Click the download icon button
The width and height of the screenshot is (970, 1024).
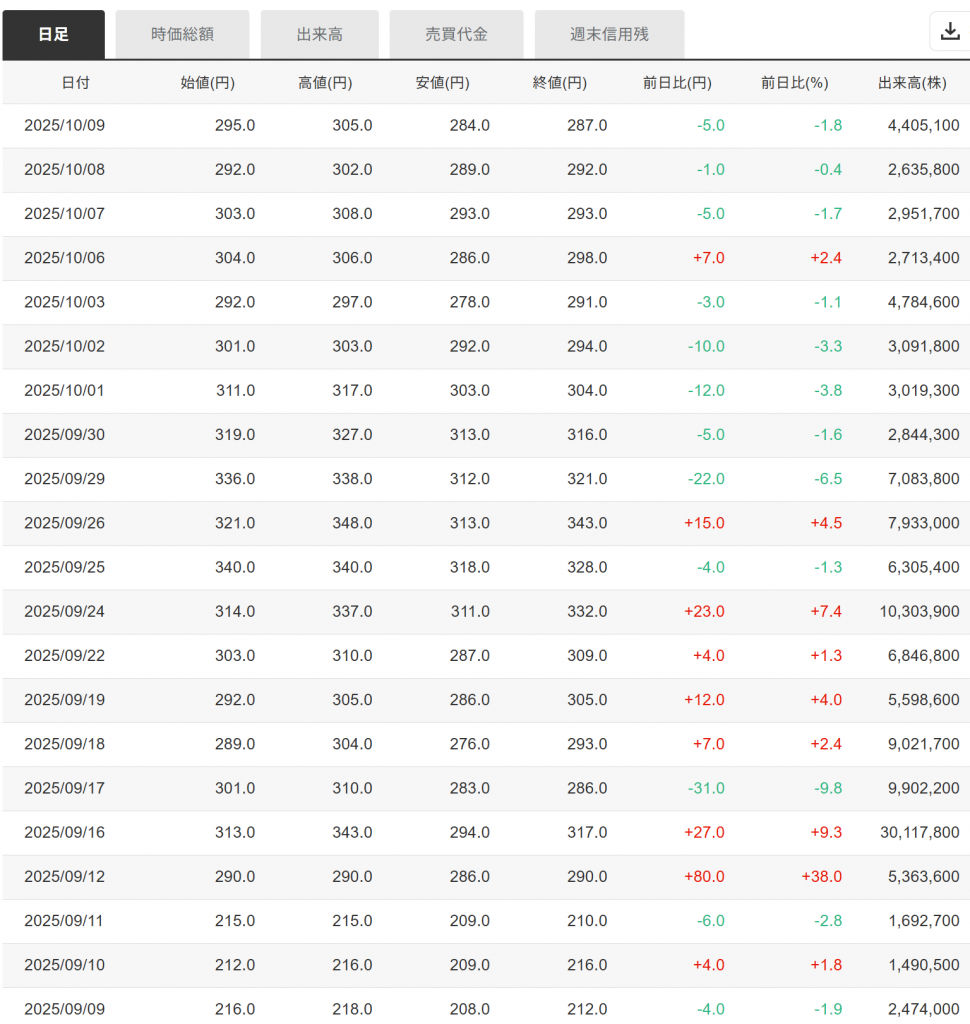(949, 32)
